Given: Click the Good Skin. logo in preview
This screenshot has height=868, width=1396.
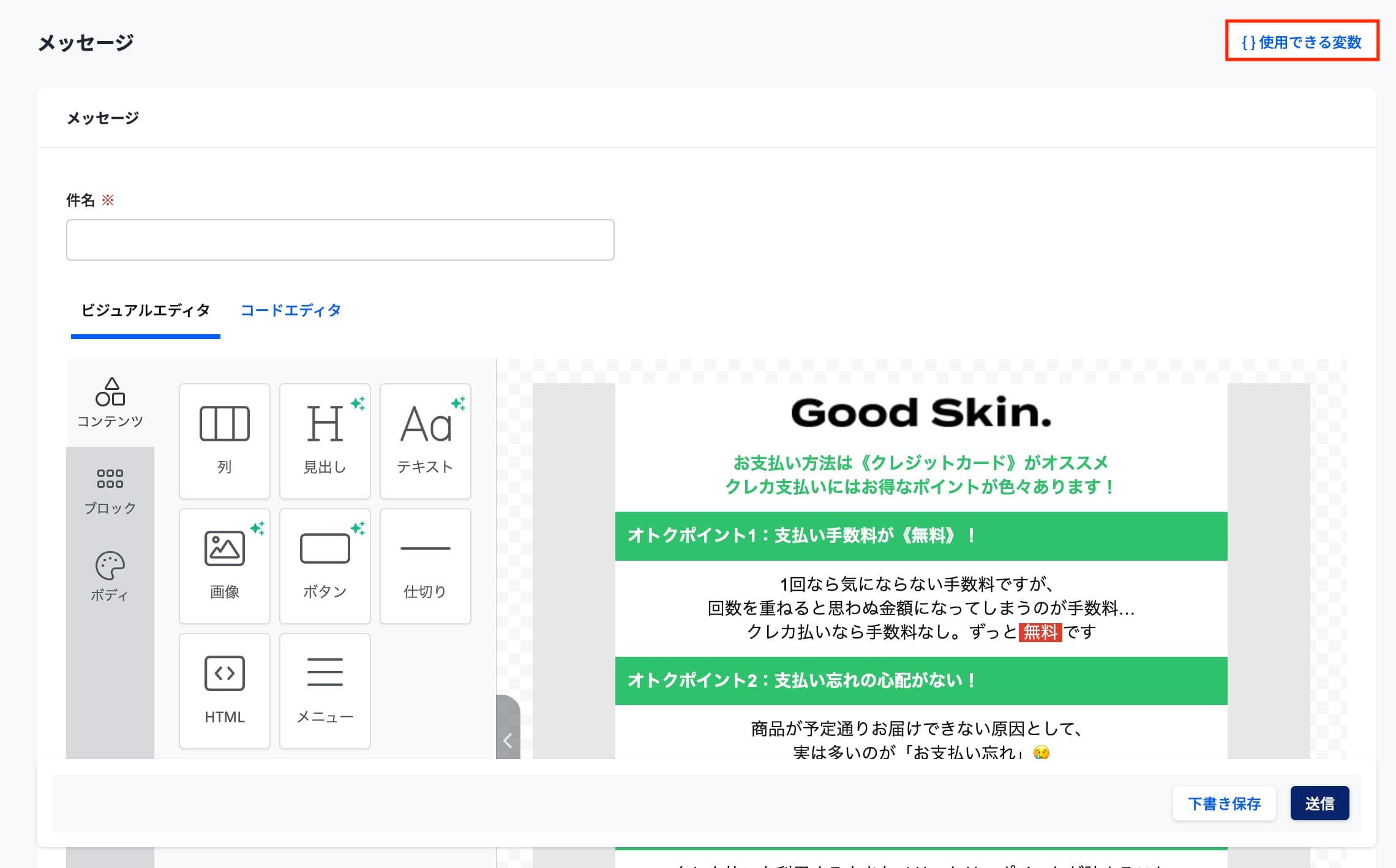Looking at the screenshot, I should point(921,413).
